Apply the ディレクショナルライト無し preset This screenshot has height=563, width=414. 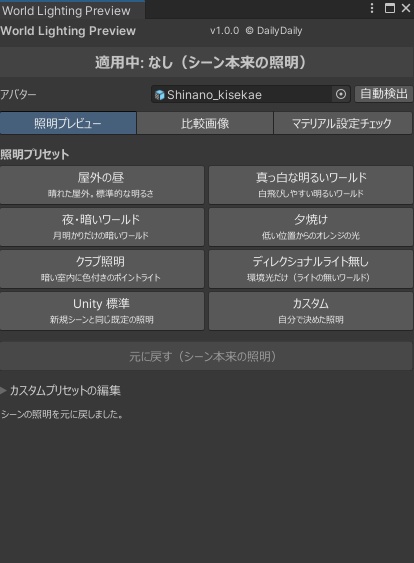tap(311, 269)
